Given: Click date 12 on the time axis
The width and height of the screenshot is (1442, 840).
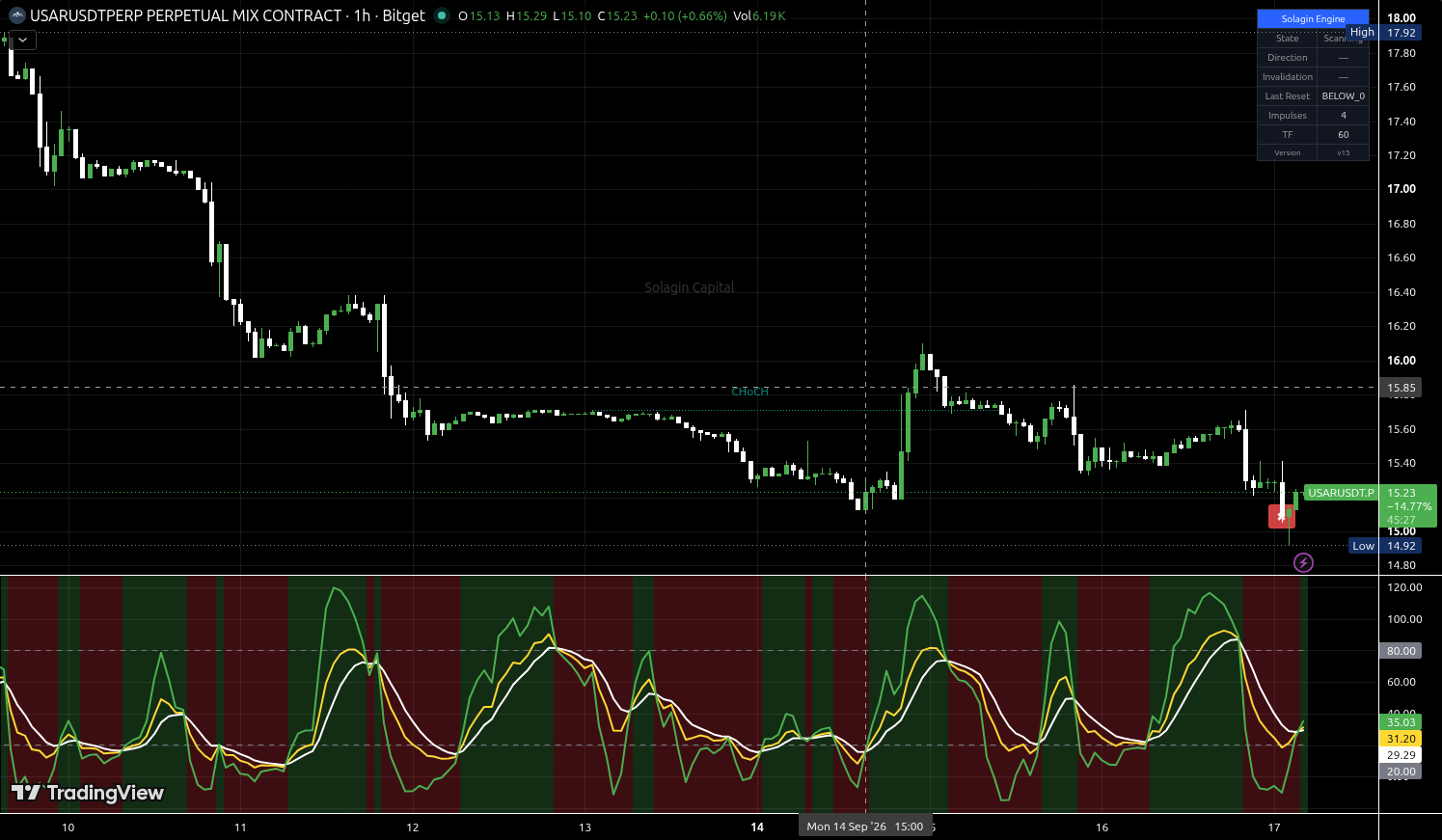Looking at the screenshot, I should point(413,827).
